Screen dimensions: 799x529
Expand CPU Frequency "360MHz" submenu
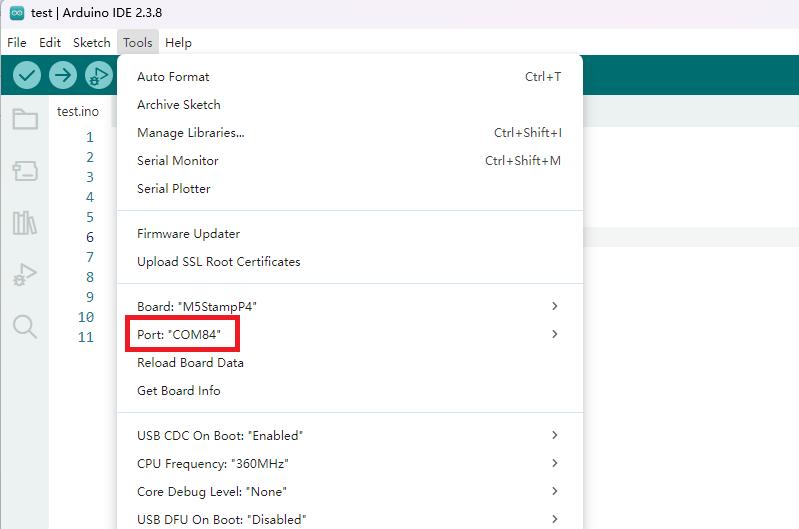pyautogui.click(x=349, y=464)
